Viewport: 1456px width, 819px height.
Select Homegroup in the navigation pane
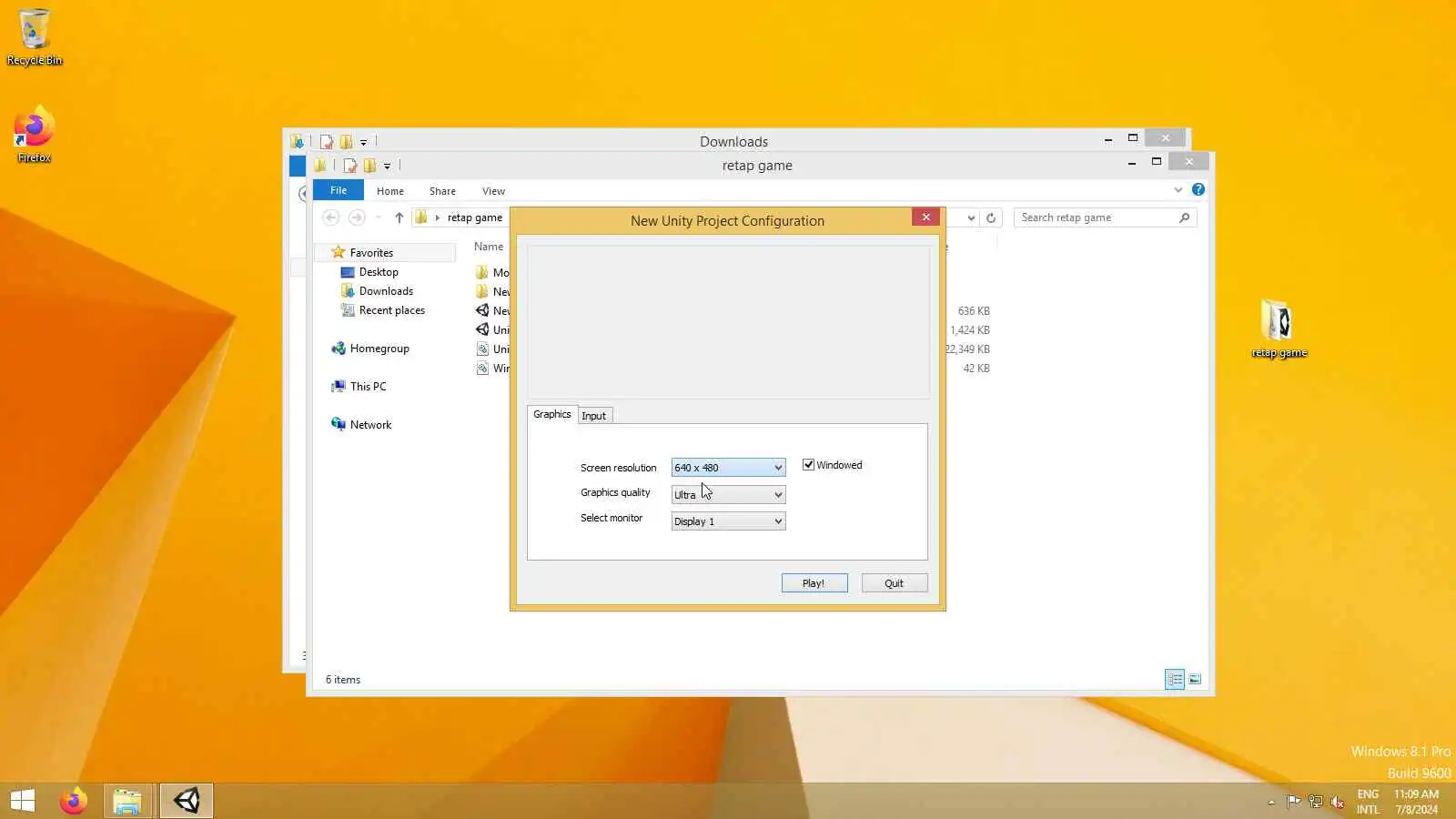click(x=379, y=349)
